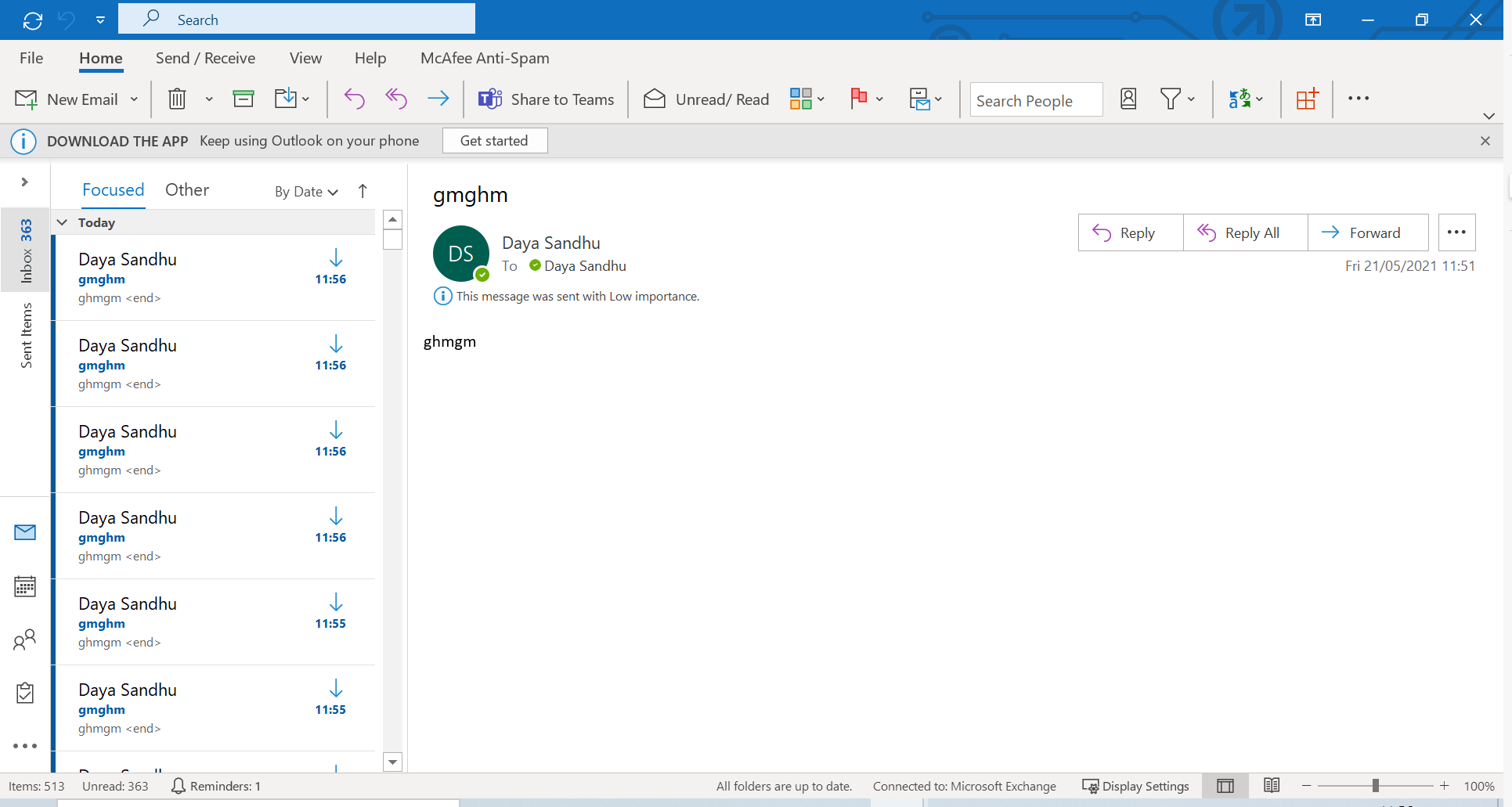
Task: Open More actions ellipsis in reading pane
Action: point(1457,232)
